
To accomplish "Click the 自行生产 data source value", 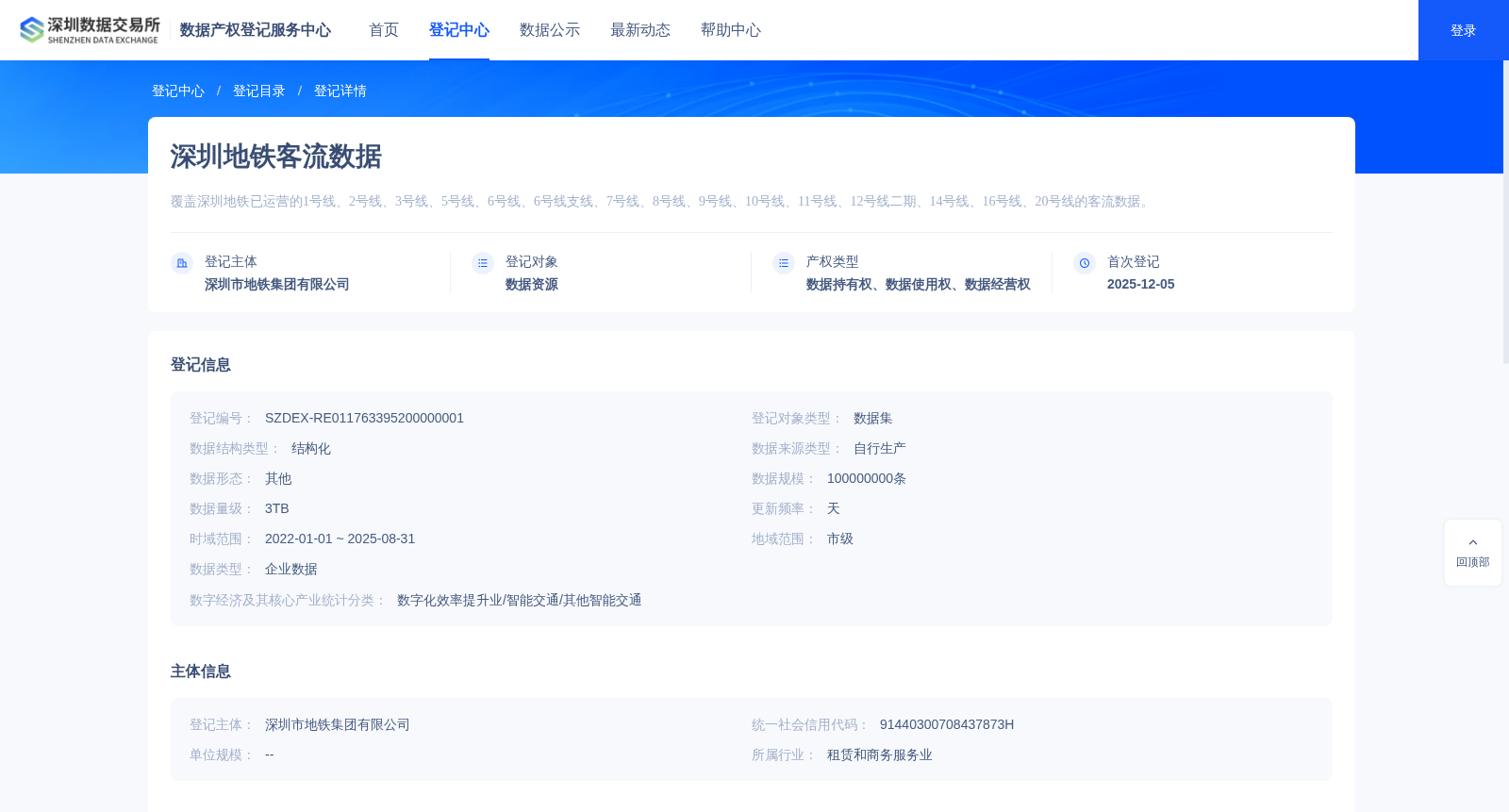I will click(x=880, y=448).
